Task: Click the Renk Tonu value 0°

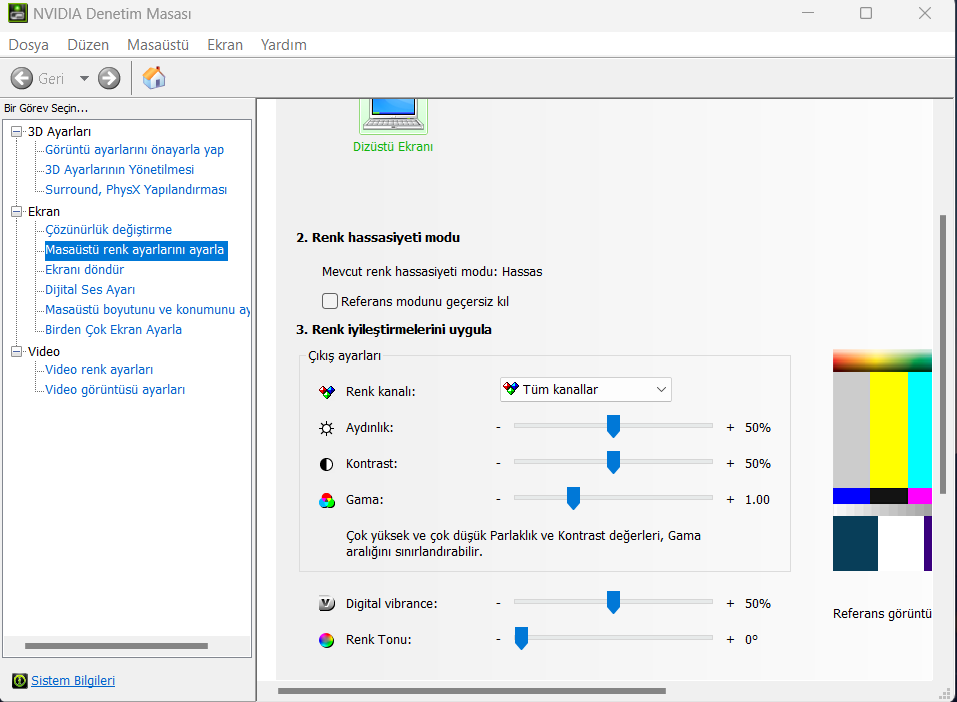Action: (x=751, y=639)
